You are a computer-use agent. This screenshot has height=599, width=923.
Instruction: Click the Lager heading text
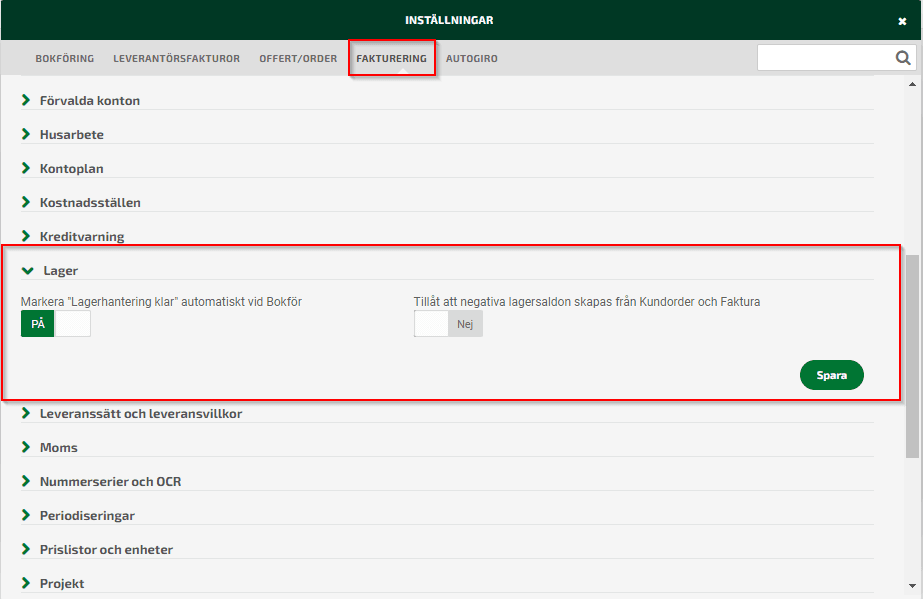[x=61, y=271]
